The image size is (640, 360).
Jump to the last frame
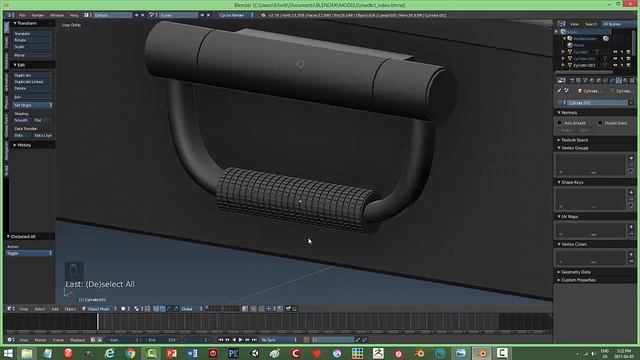(x=254, y=340)
